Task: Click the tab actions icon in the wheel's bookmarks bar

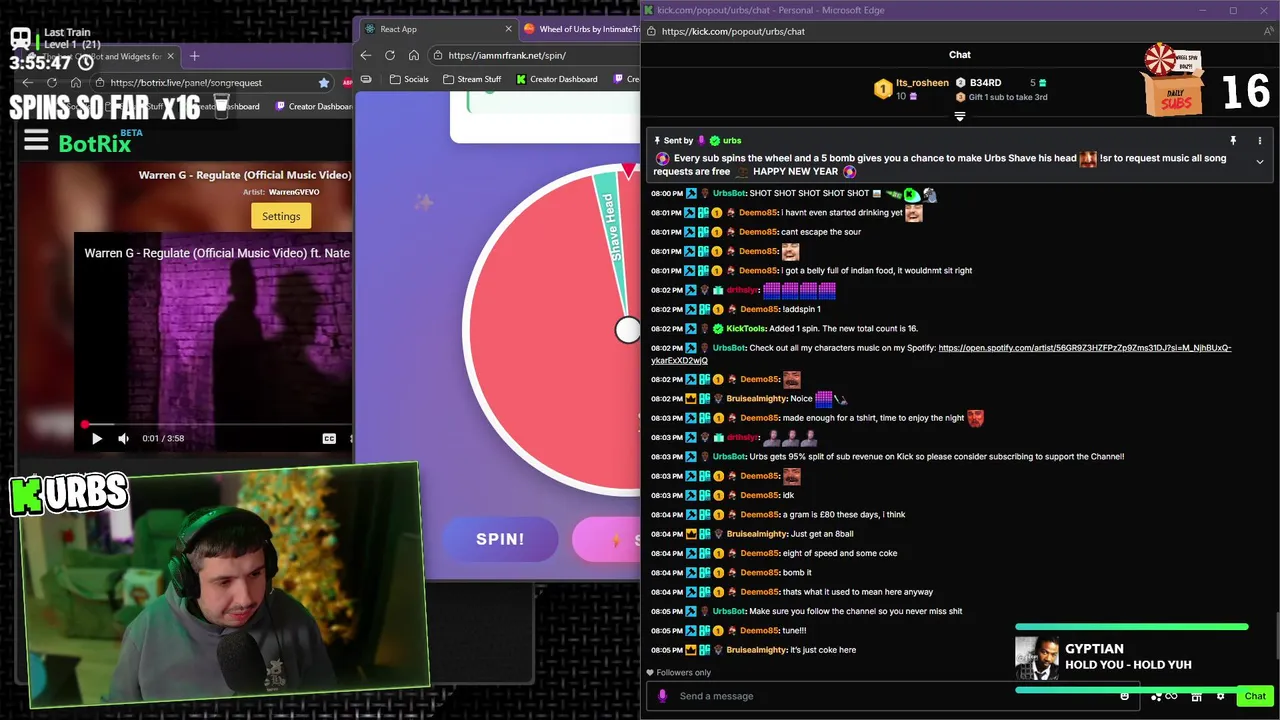Action: pyautogui.click(x=366, y=79)
